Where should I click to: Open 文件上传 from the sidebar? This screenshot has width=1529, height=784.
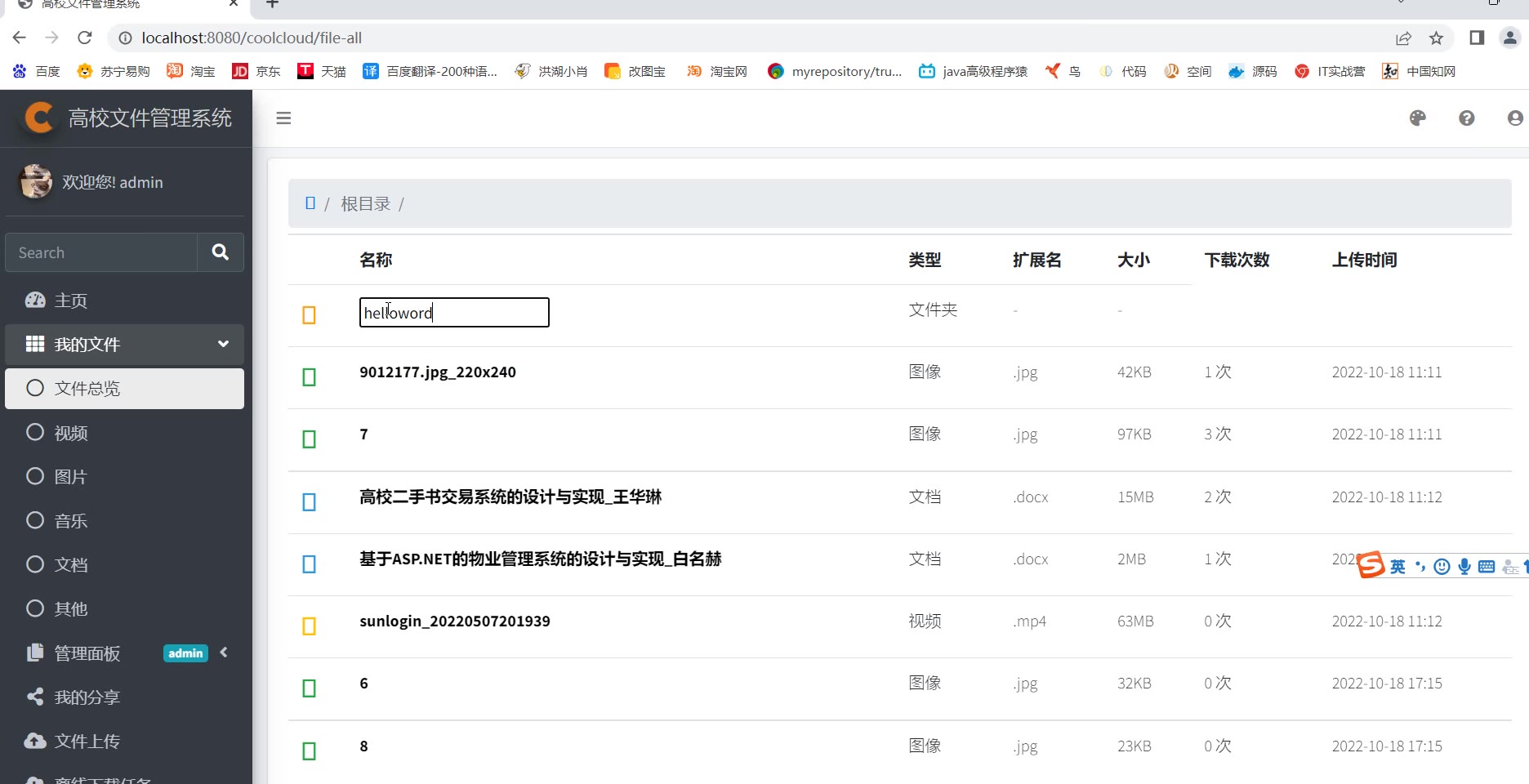pos(87,741)
